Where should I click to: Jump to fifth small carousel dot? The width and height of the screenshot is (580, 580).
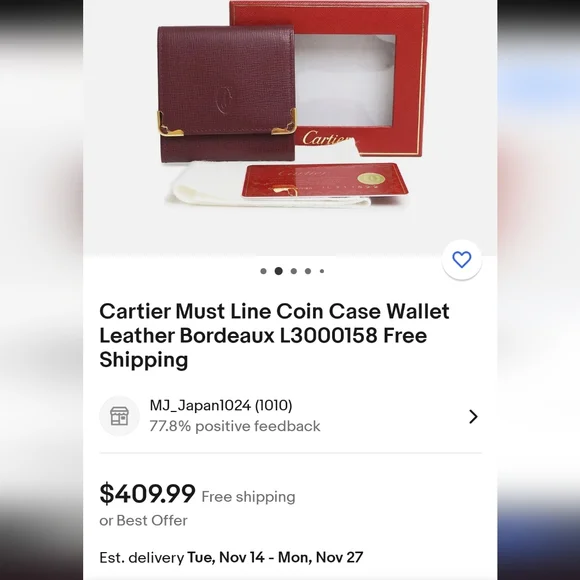322,271
